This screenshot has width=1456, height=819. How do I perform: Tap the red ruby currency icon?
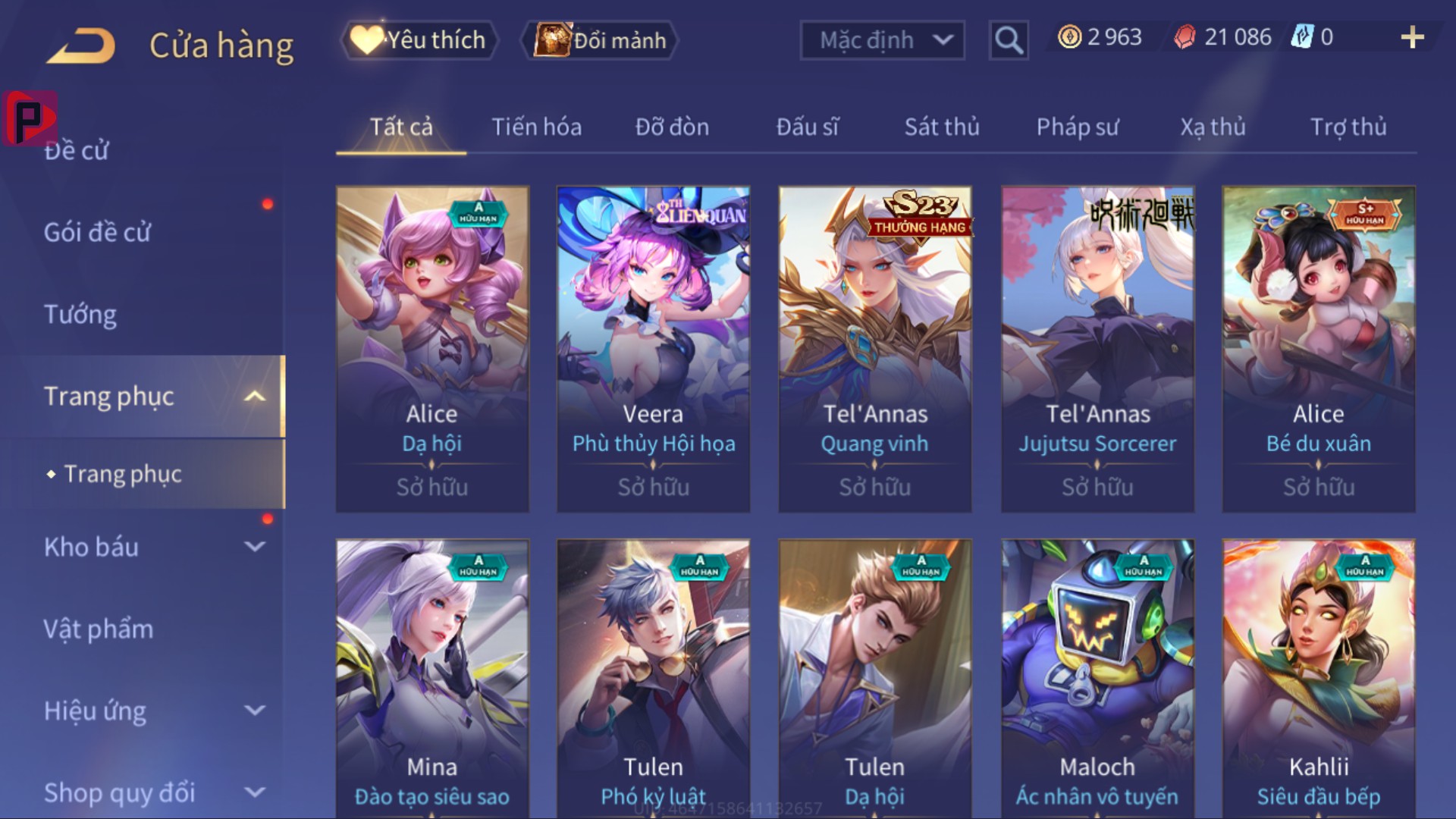(x=1185, y=37)
